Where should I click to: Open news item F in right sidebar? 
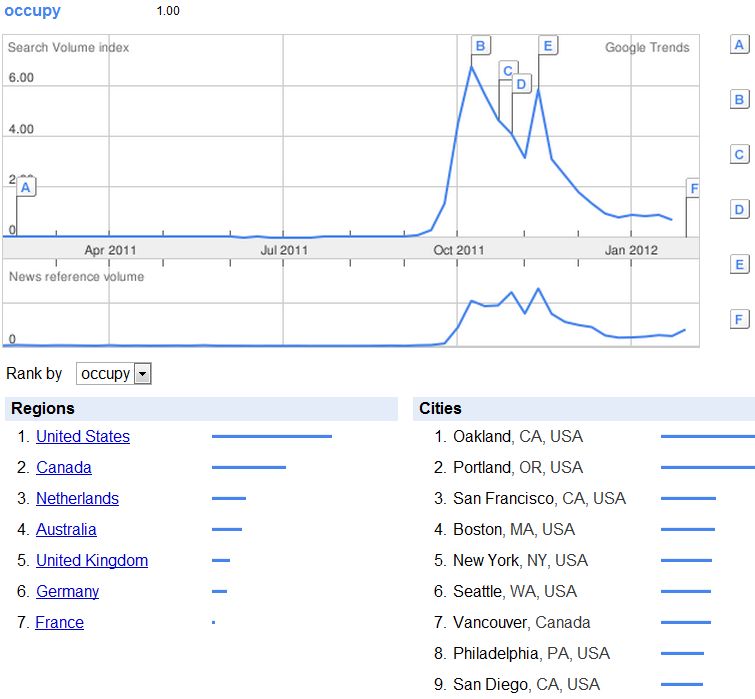740,320
